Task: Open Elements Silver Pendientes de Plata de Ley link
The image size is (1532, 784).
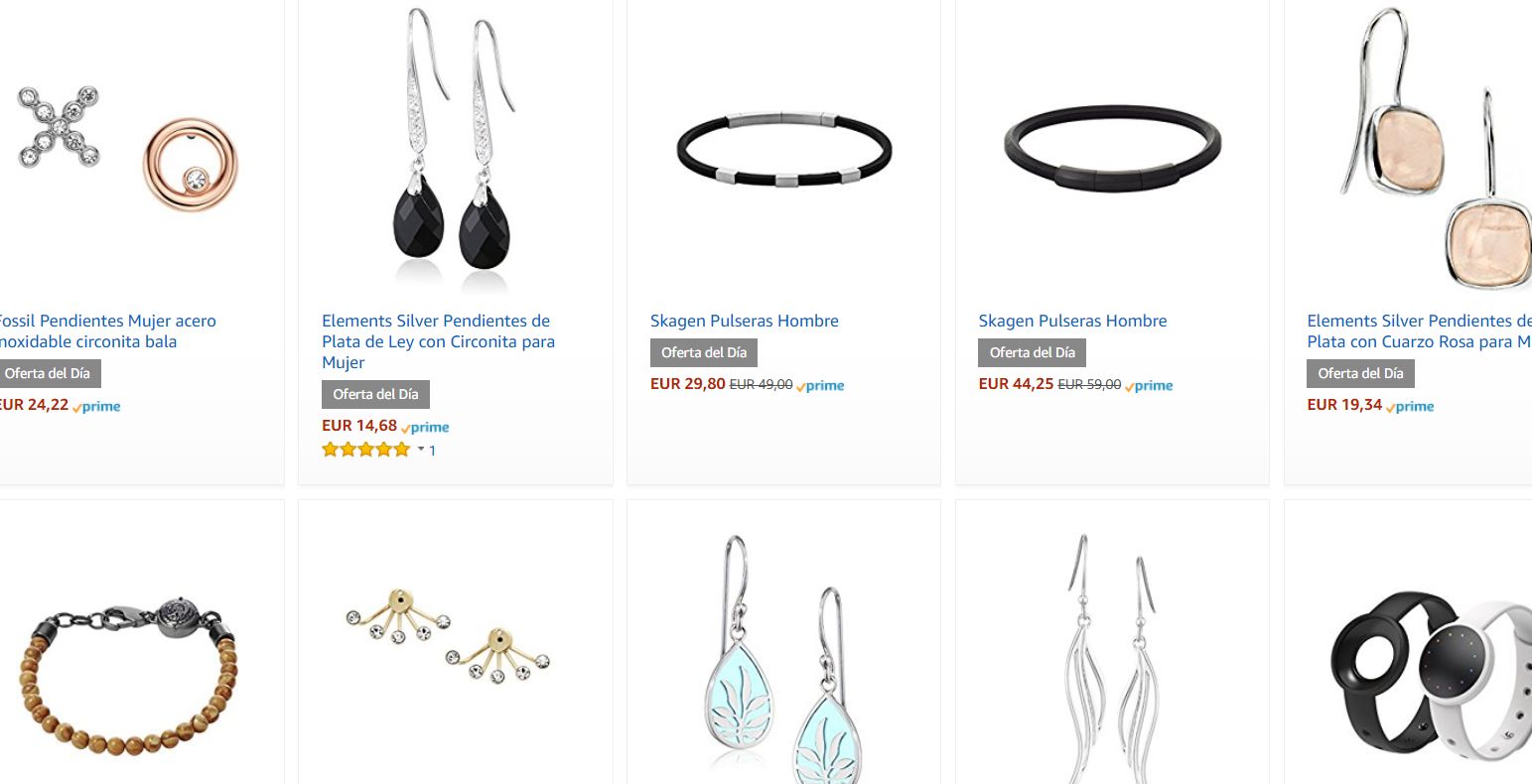Action: 438,341
